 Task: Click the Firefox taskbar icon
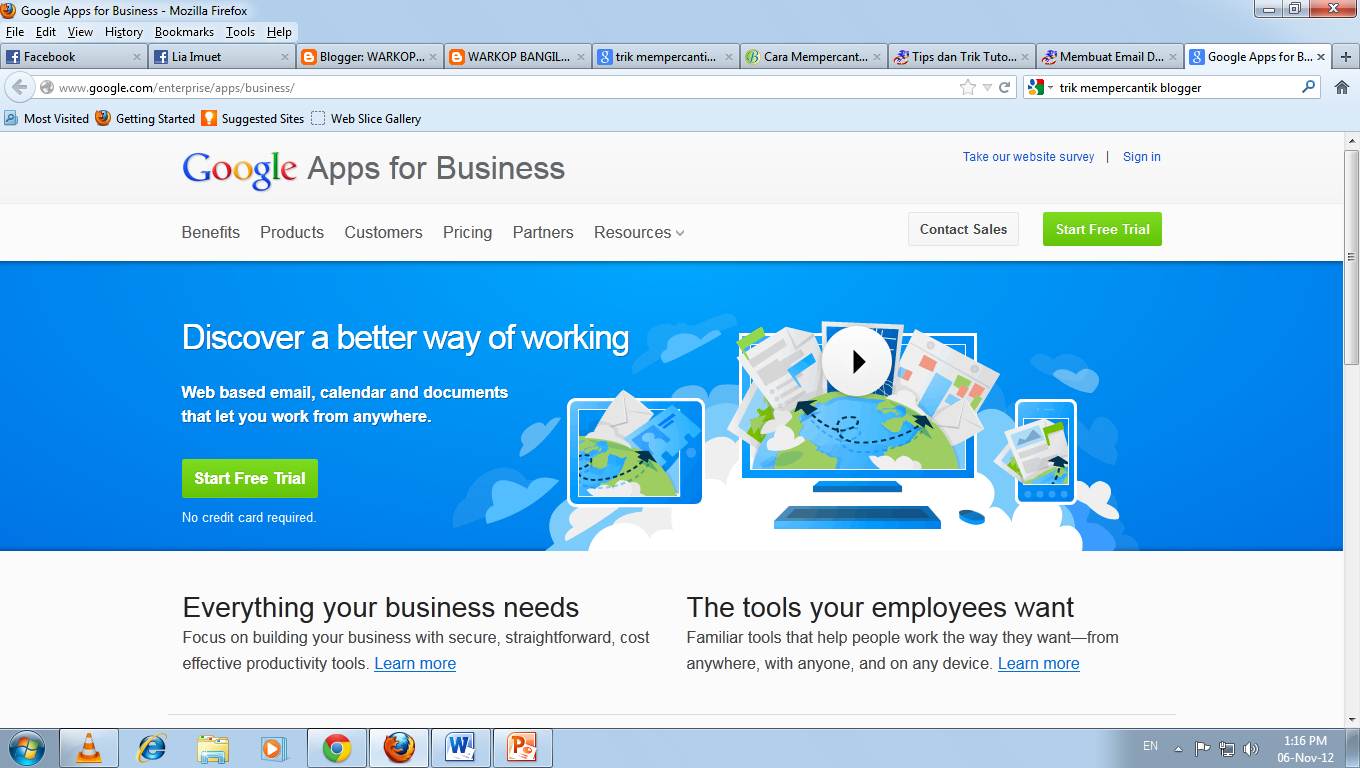click(x=399, y=748)
